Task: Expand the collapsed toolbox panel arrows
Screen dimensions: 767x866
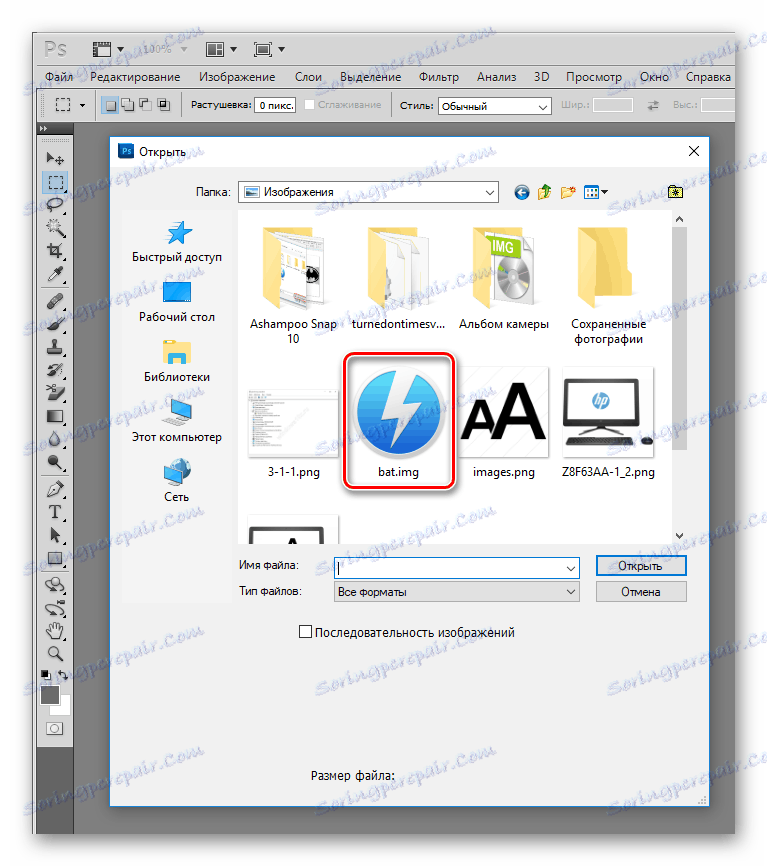Action: [43, 129]
